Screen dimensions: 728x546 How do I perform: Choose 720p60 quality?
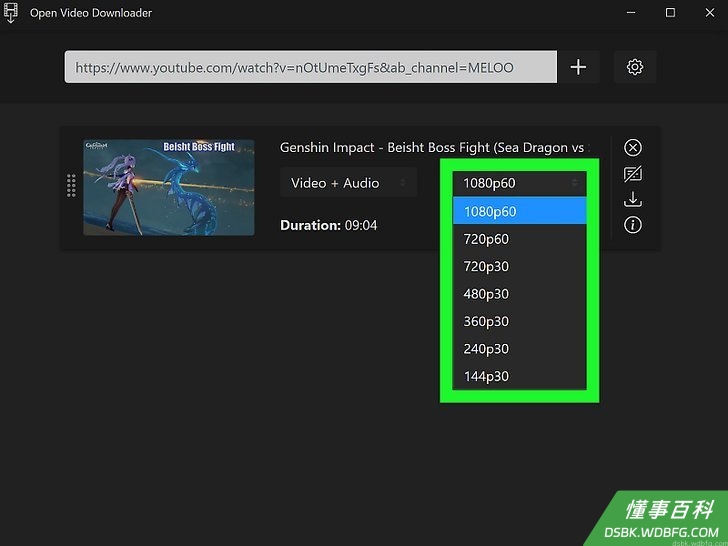tap(520, 239)
